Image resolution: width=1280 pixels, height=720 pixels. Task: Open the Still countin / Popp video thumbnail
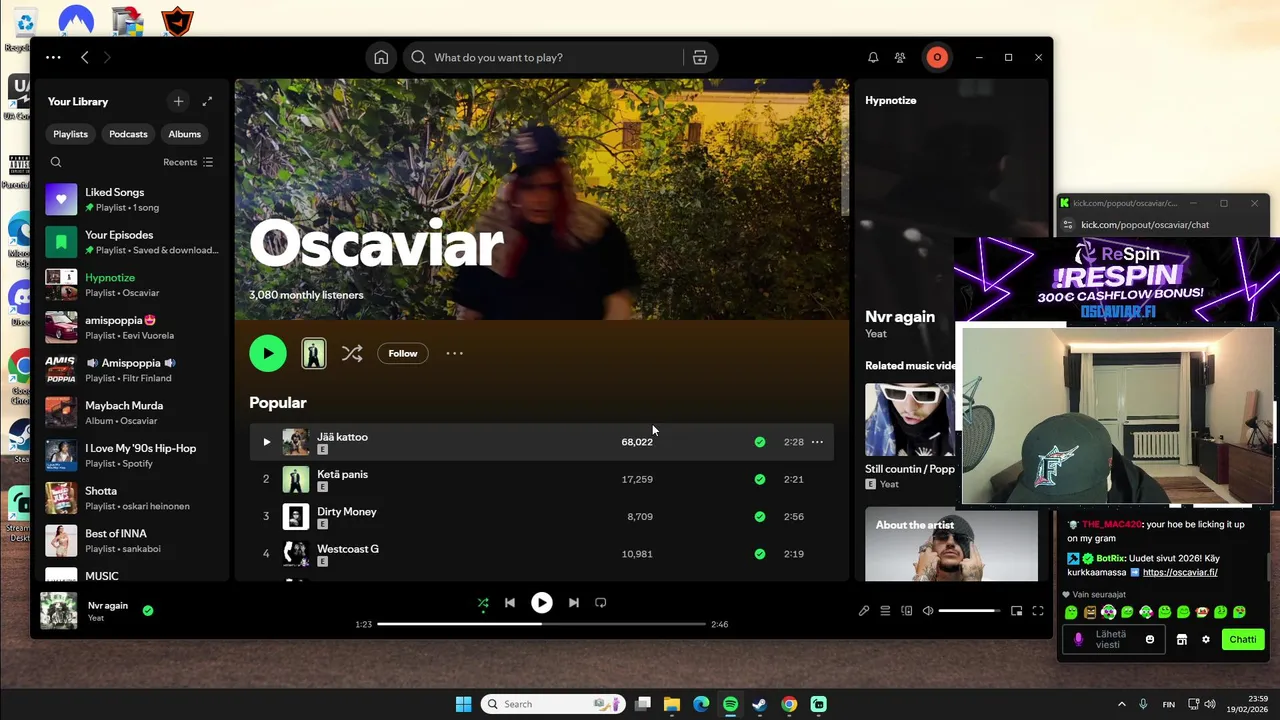pos(909,420)
